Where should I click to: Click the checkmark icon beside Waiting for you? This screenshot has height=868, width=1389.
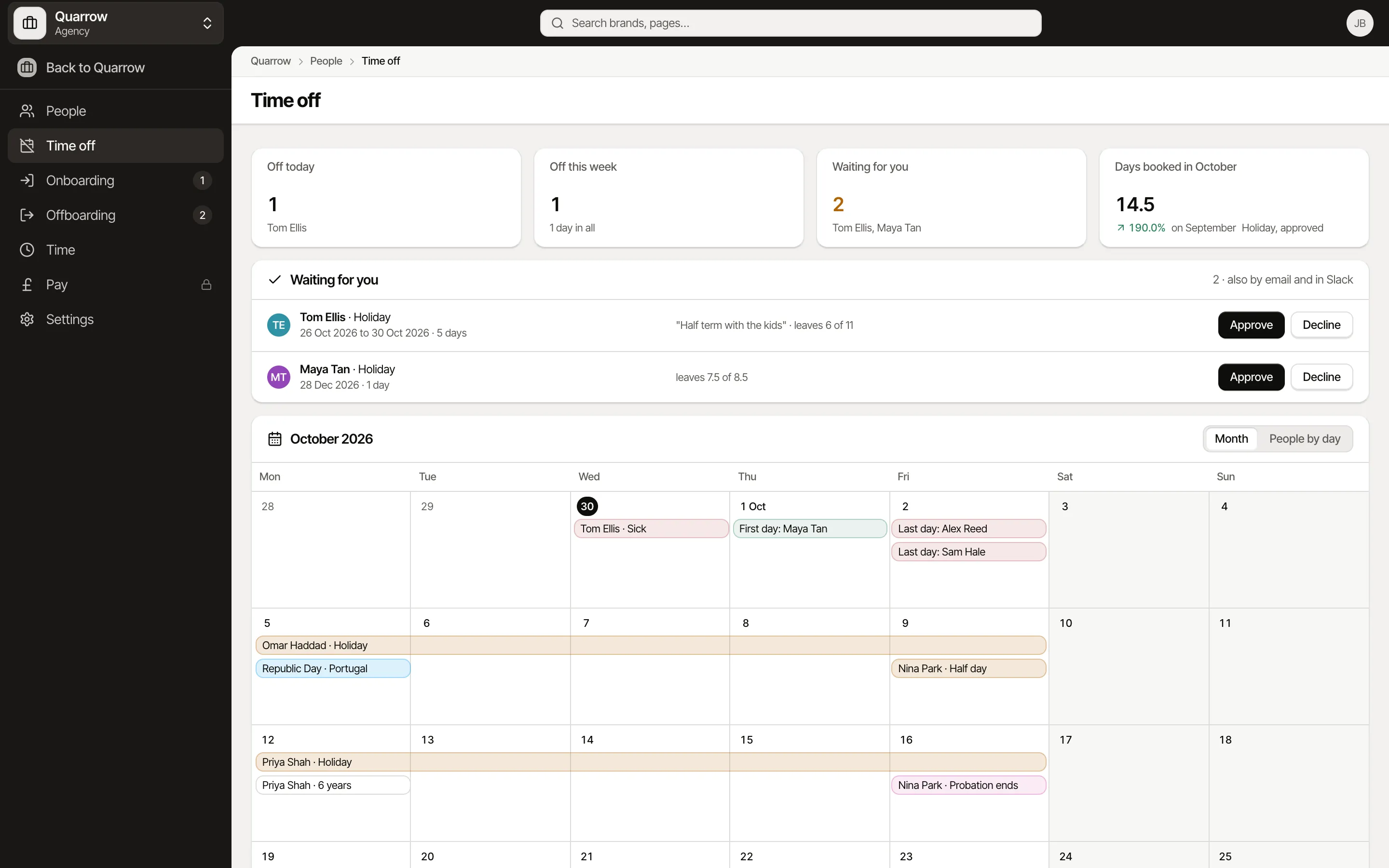click(x=275, y=280)
